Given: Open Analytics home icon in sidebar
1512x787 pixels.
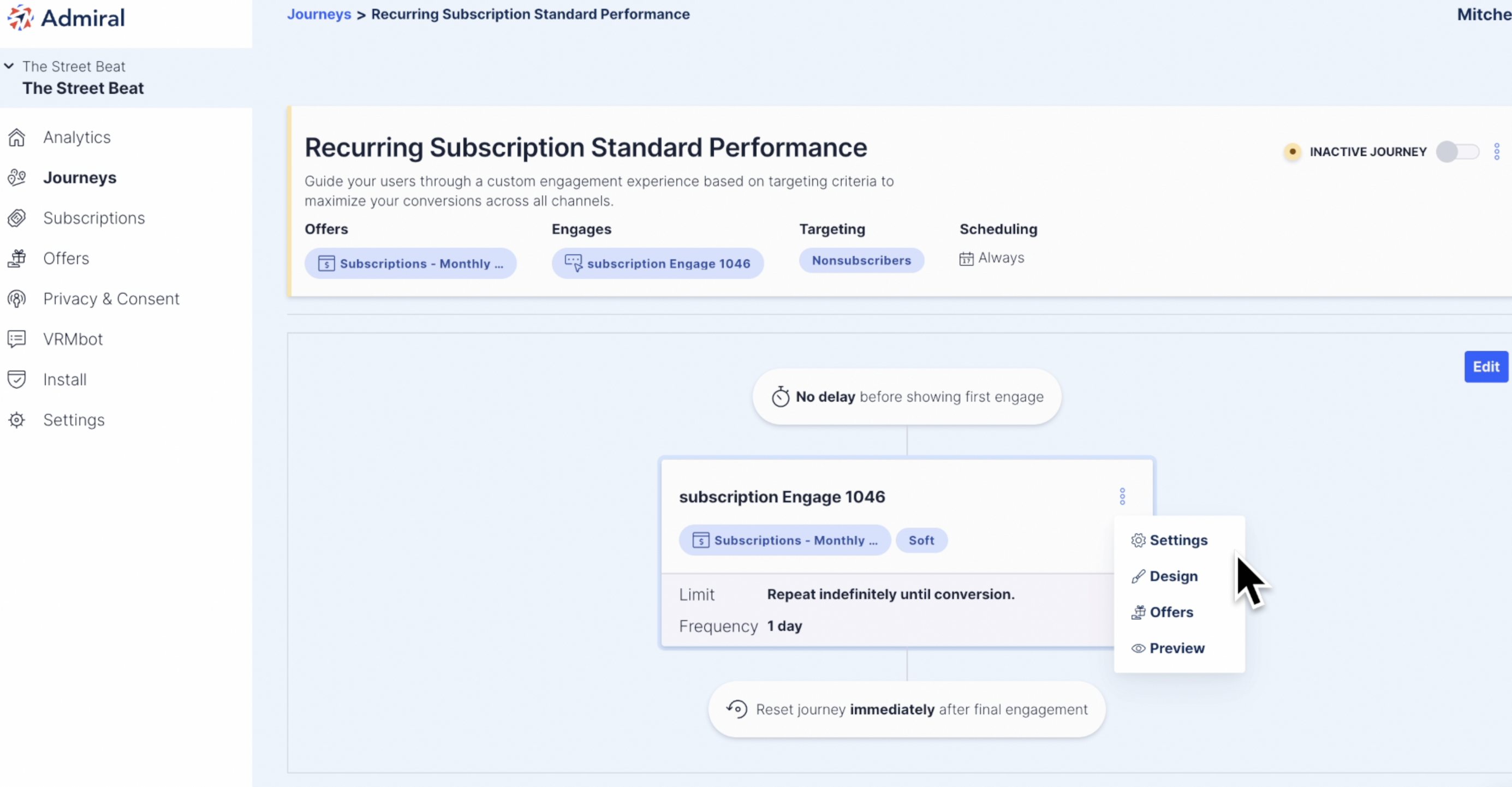Looking at the screenshot, I should coord(16,138).
